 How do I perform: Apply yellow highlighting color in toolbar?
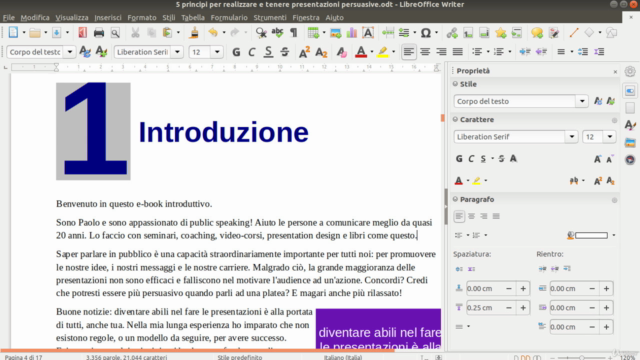pos(383,52)
